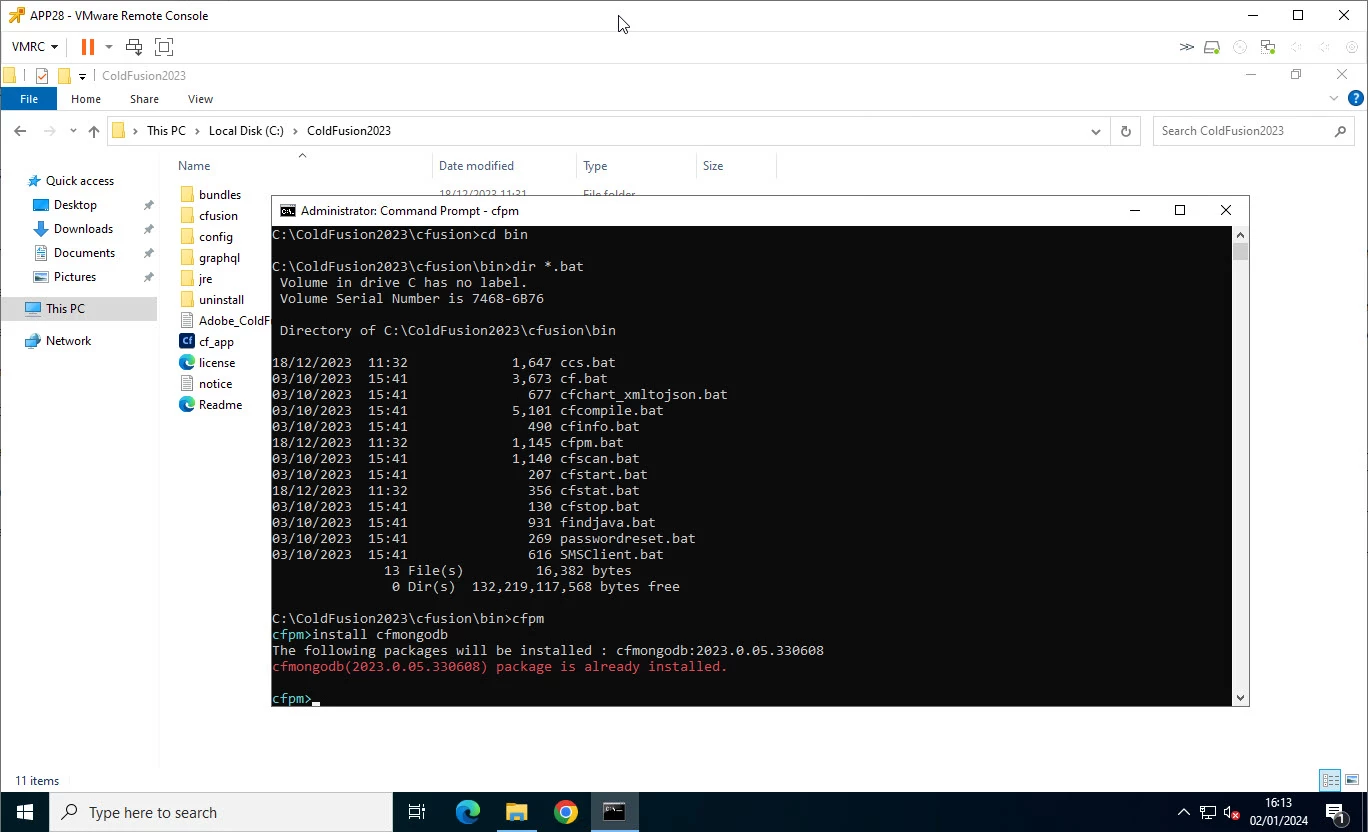Click the CD/DVD drive device icon in VMRC

[1240, 47]
